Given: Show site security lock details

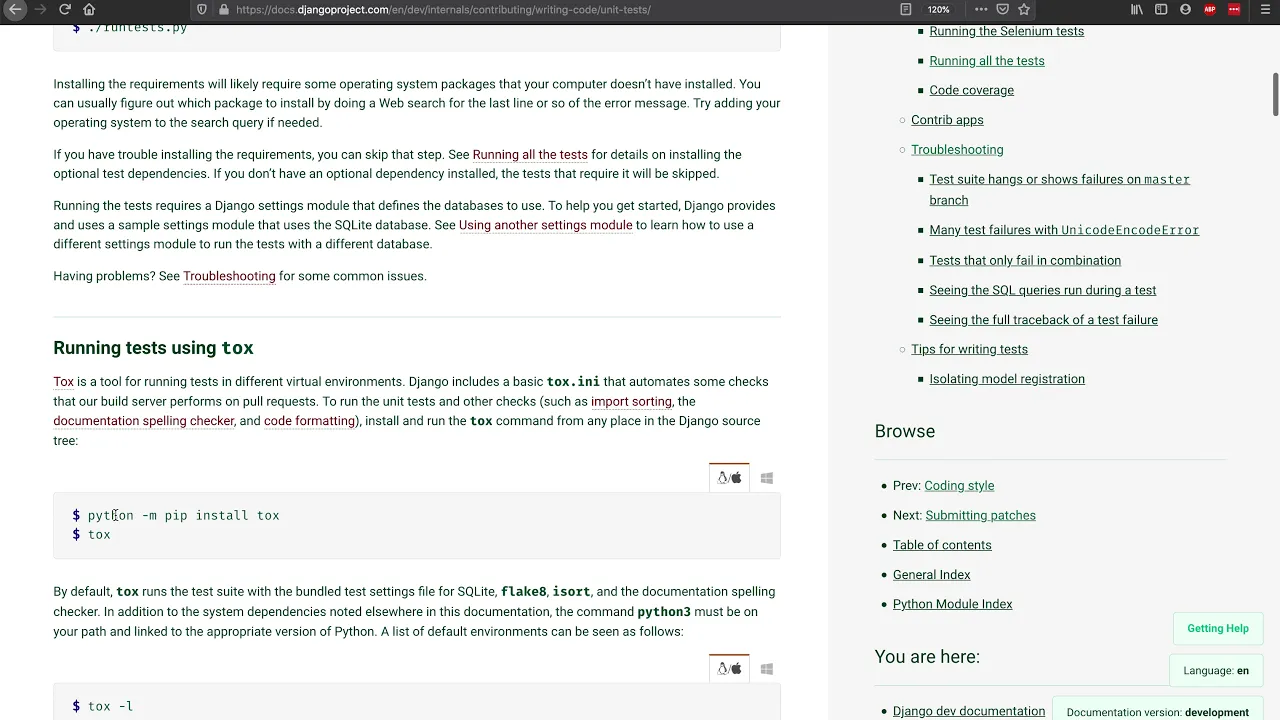Looking at the screenshot, I should [x=222, y=9].
